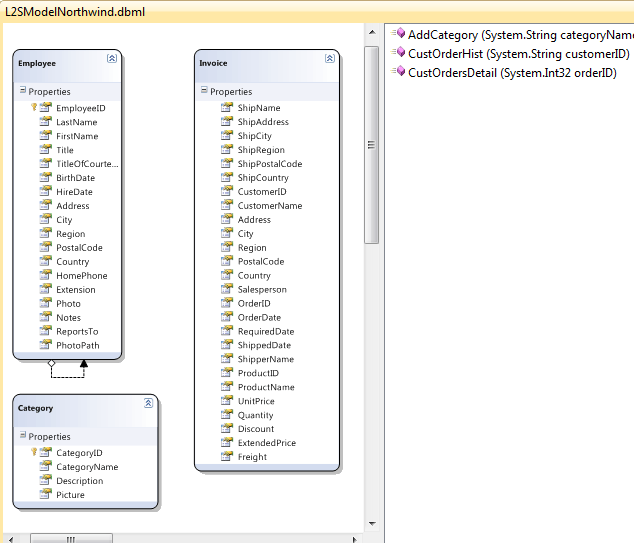Screen dimensions: 634x543
Task: Select the ShipRegion property in Invoice
Action: (261, 150)
